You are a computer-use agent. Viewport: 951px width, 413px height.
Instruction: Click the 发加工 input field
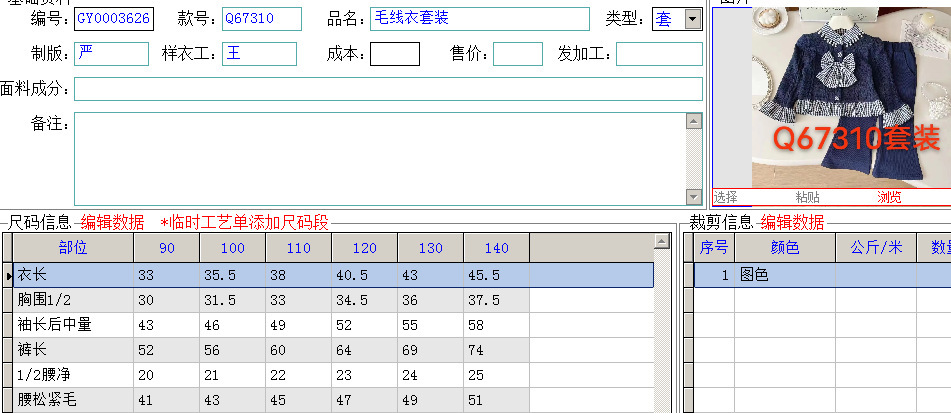659,54
